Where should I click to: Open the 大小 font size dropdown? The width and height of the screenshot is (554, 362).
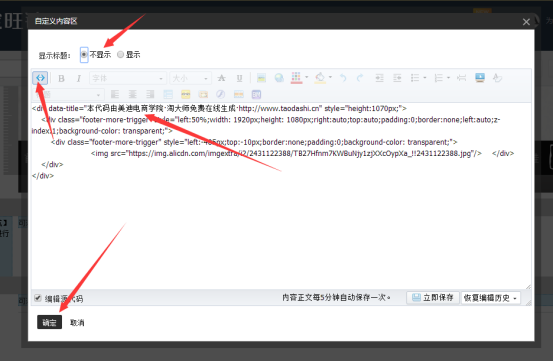coord(190,78)
